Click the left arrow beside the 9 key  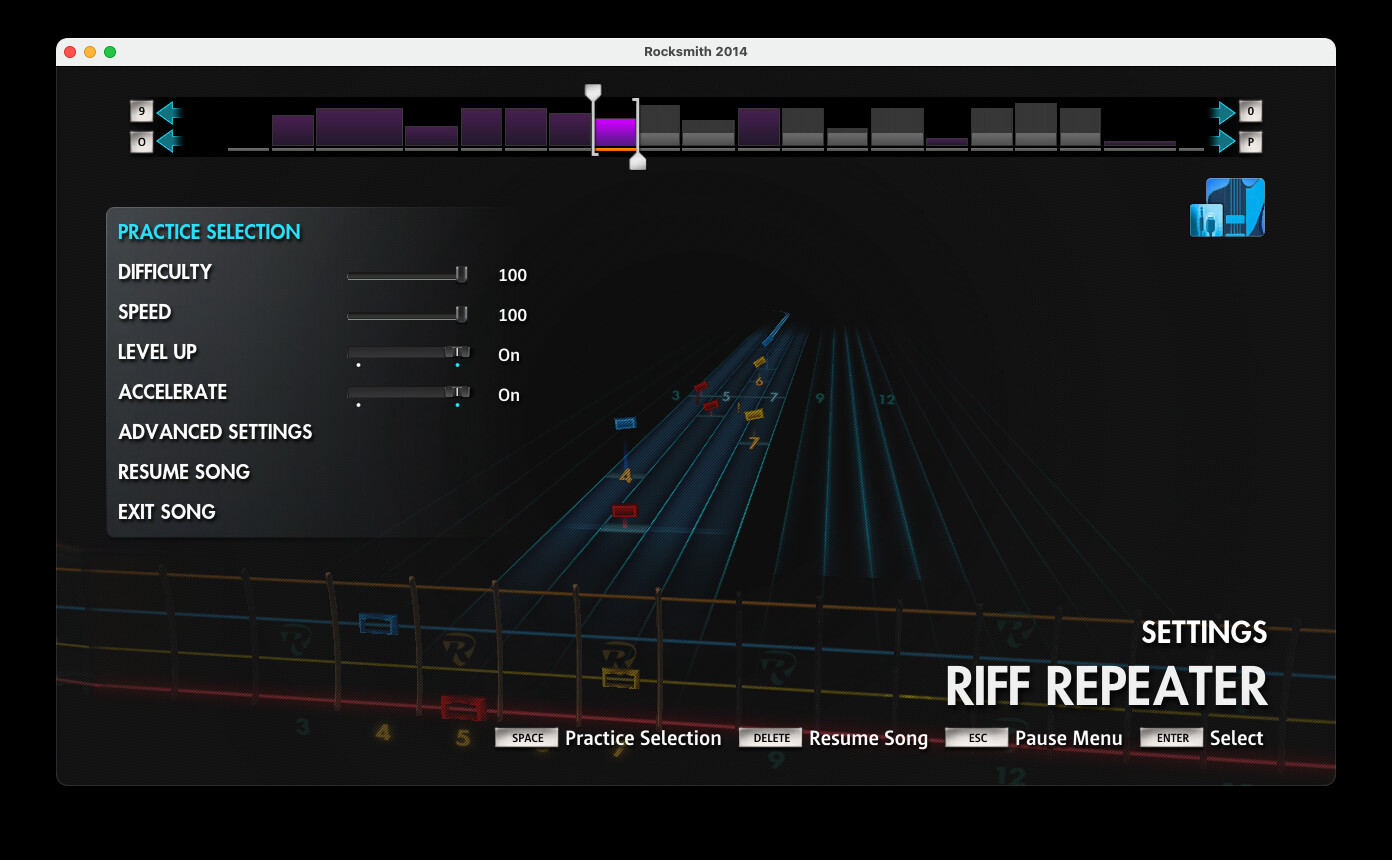[169, 112]
